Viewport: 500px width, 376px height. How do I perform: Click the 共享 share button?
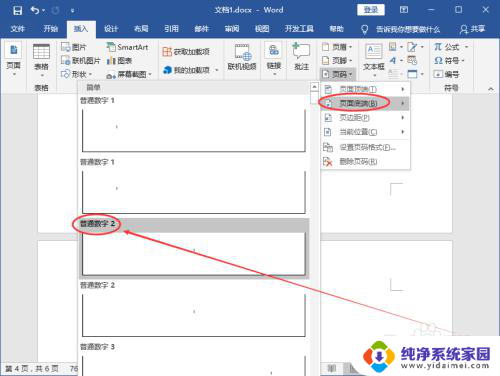pyautogui.click(x=472, y=29)
